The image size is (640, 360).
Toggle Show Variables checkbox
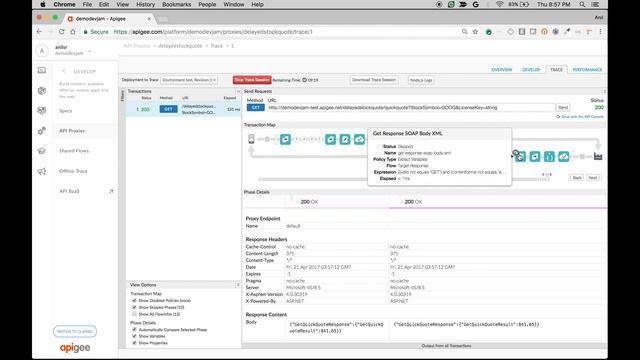[x=134, y=336]
